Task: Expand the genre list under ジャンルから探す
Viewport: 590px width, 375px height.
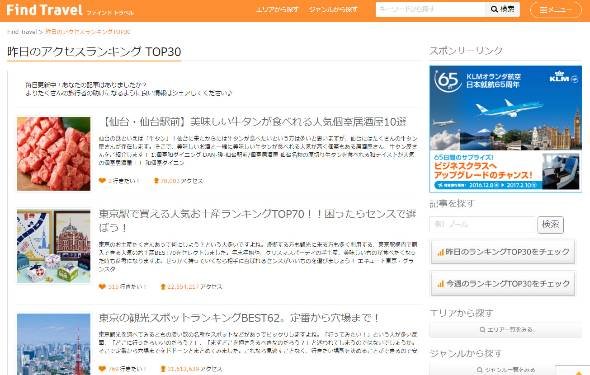Action: [x=506, y=370]
